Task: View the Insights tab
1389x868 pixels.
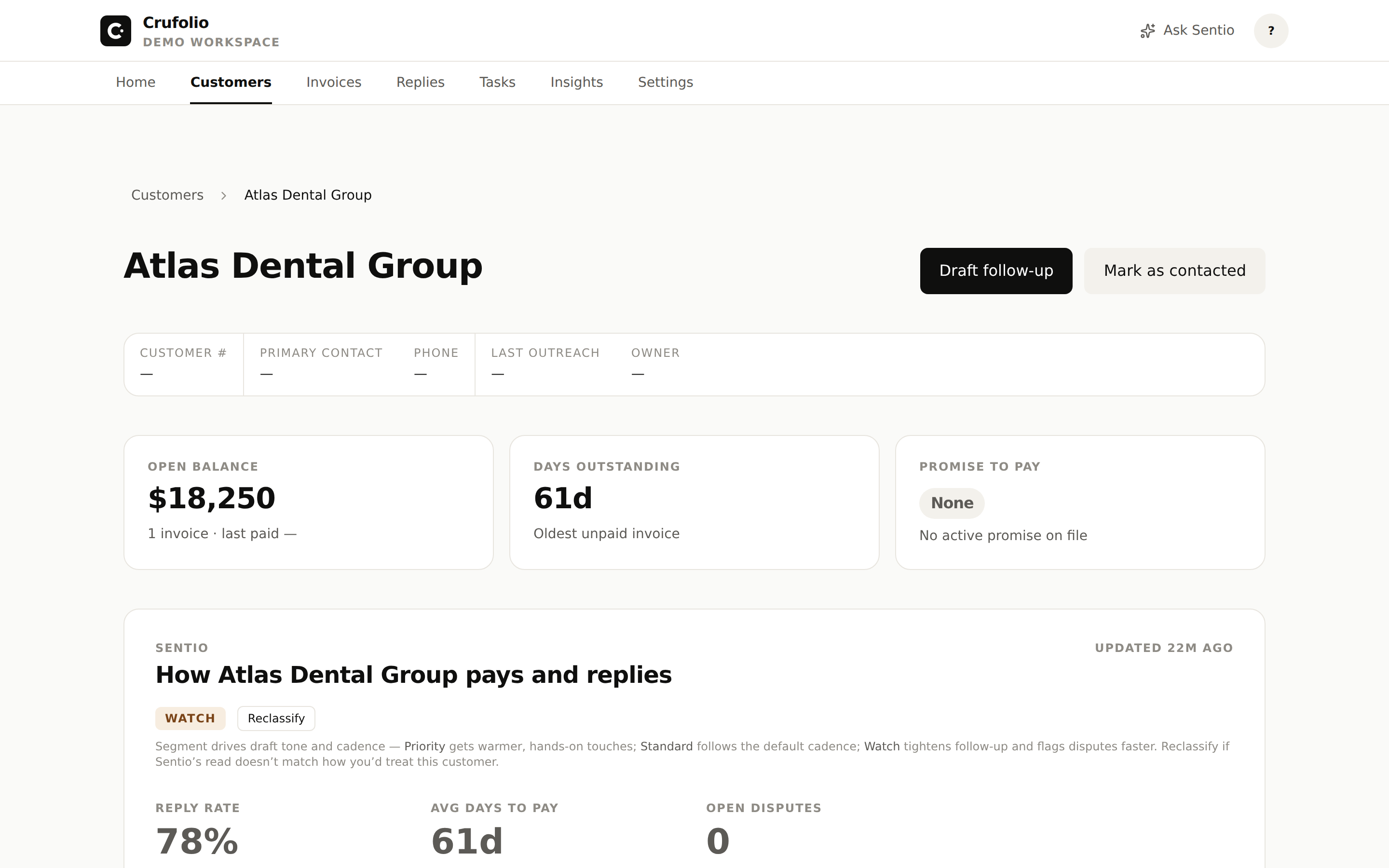Action: pos(576,82)
